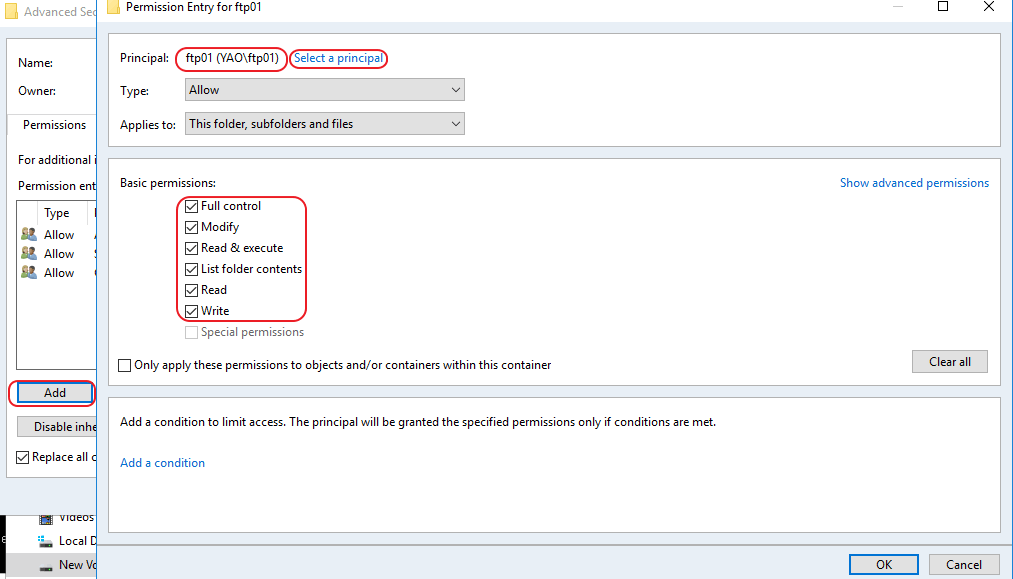Click the 'Add a condition' link
The height and width of the screenshot is (579, 1013).
tap(162, 463)
